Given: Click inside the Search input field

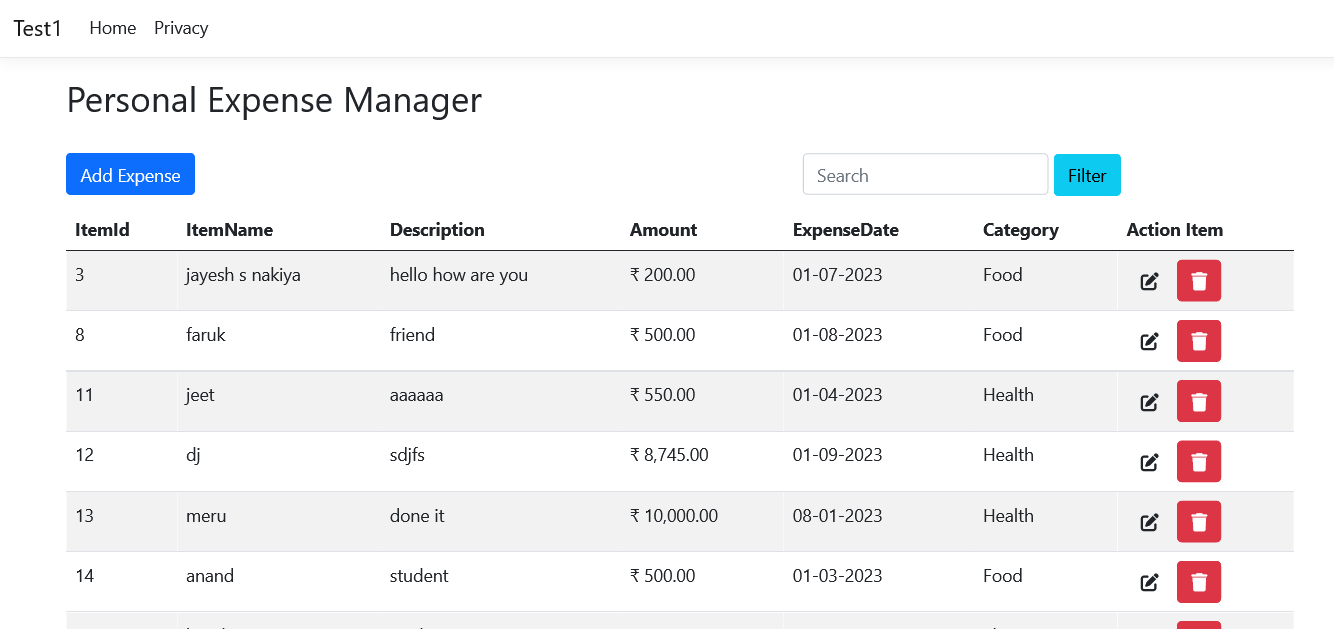Looking at the screenshot, I should (x=924, y=174).
